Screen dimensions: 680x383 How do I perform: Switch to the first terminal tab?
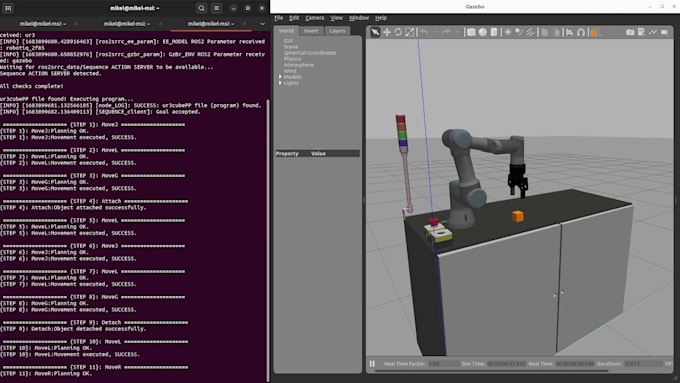point(42,24)
